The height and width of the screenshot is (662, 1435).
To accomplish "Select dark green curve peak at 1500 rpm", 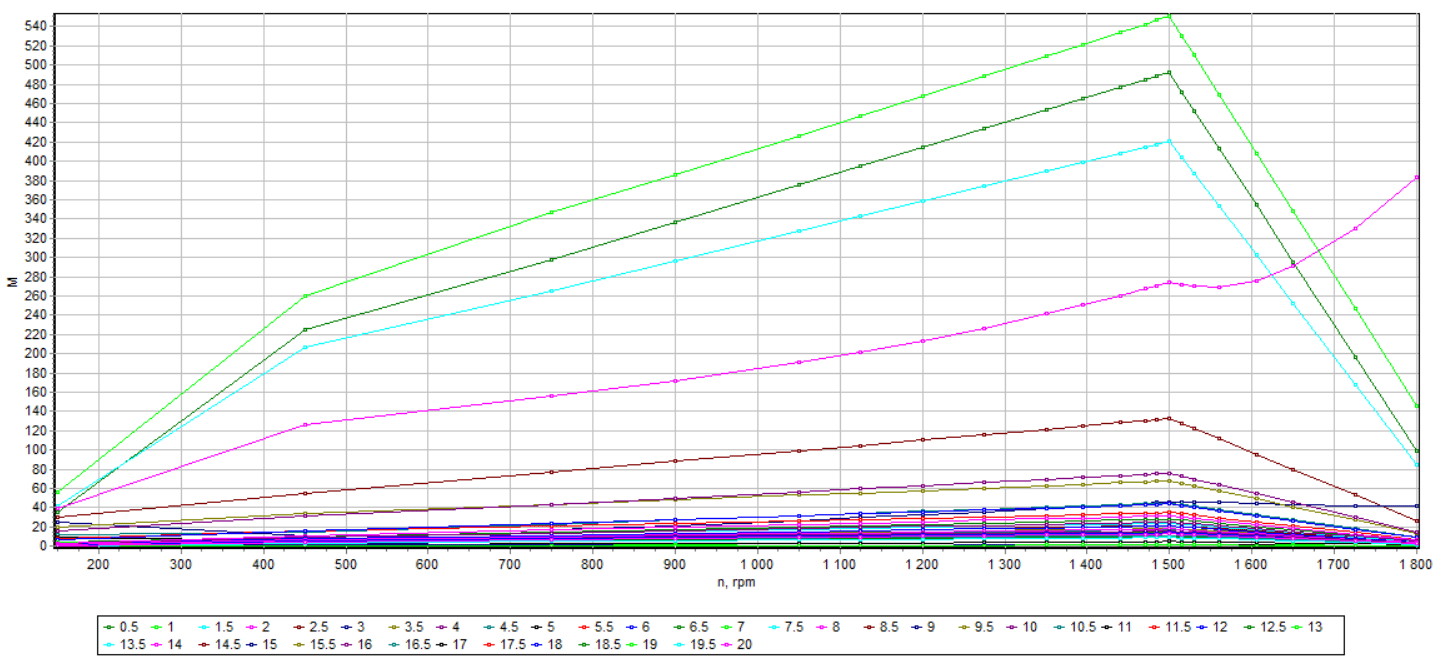I will 1168,72.
